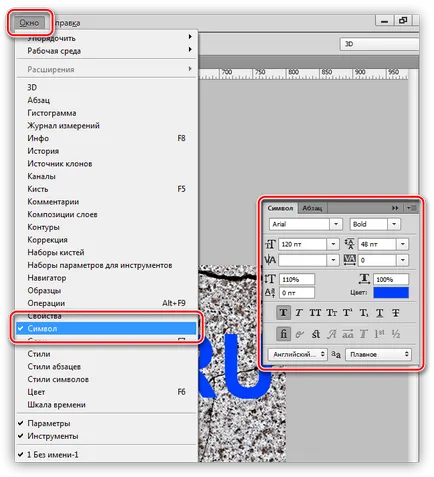
Task: Open the kerning dropdown arrow
Action: [x=333, y=260]
